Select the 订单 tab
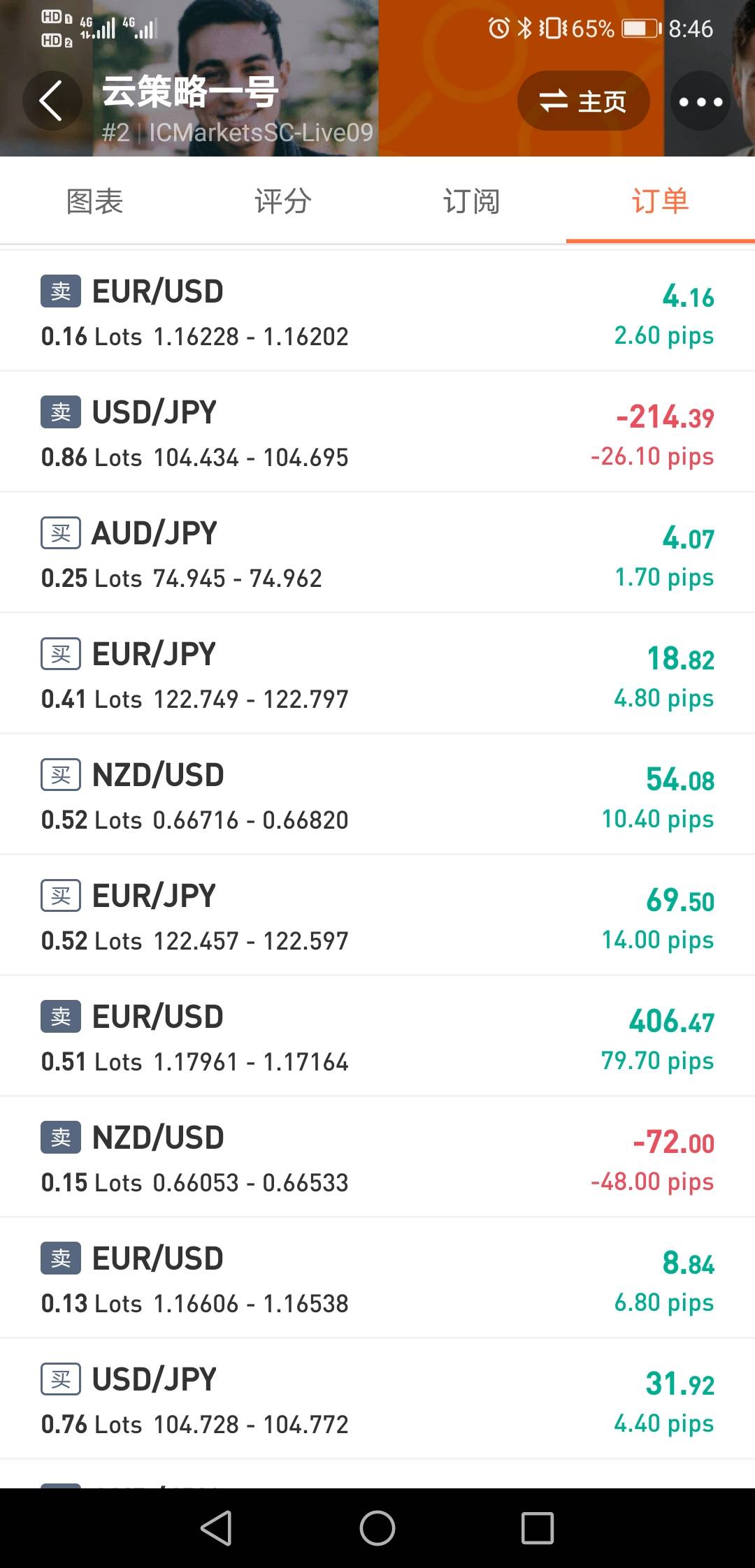The image size is (755, 1568). coord(661,201)
